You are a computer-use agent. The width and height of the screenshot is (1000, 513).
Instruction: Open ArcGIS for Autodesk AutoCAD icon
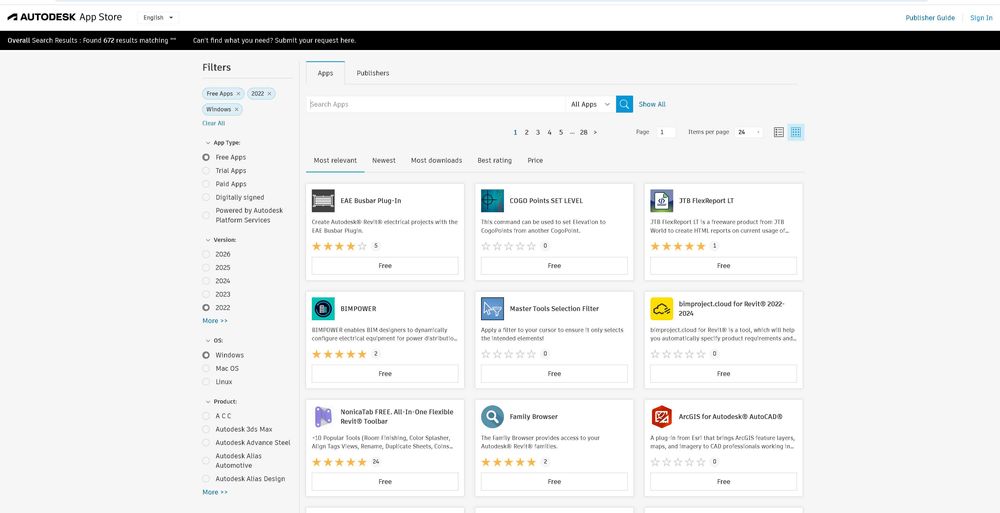[x=661, y=416]
